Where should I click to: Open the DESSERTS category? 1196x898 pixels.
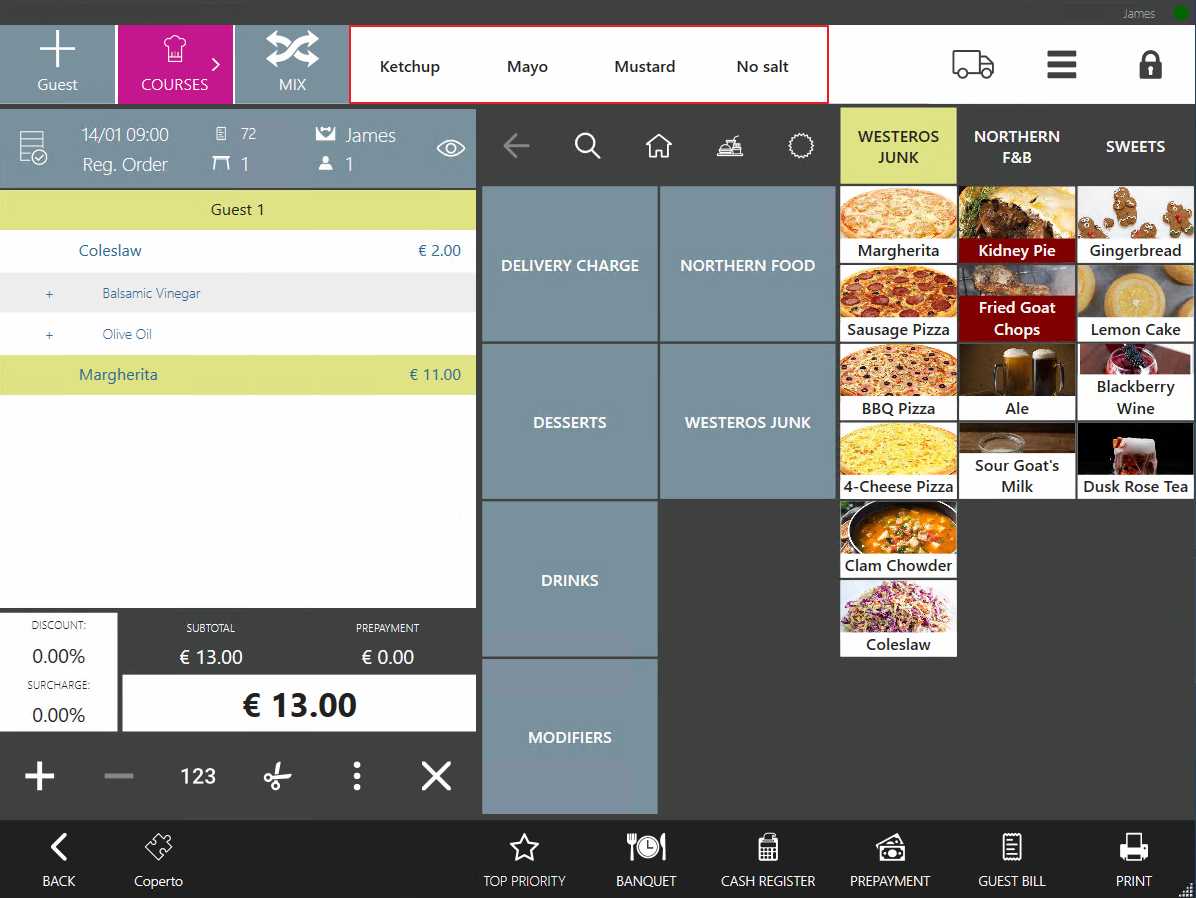[x=570, y=422]
